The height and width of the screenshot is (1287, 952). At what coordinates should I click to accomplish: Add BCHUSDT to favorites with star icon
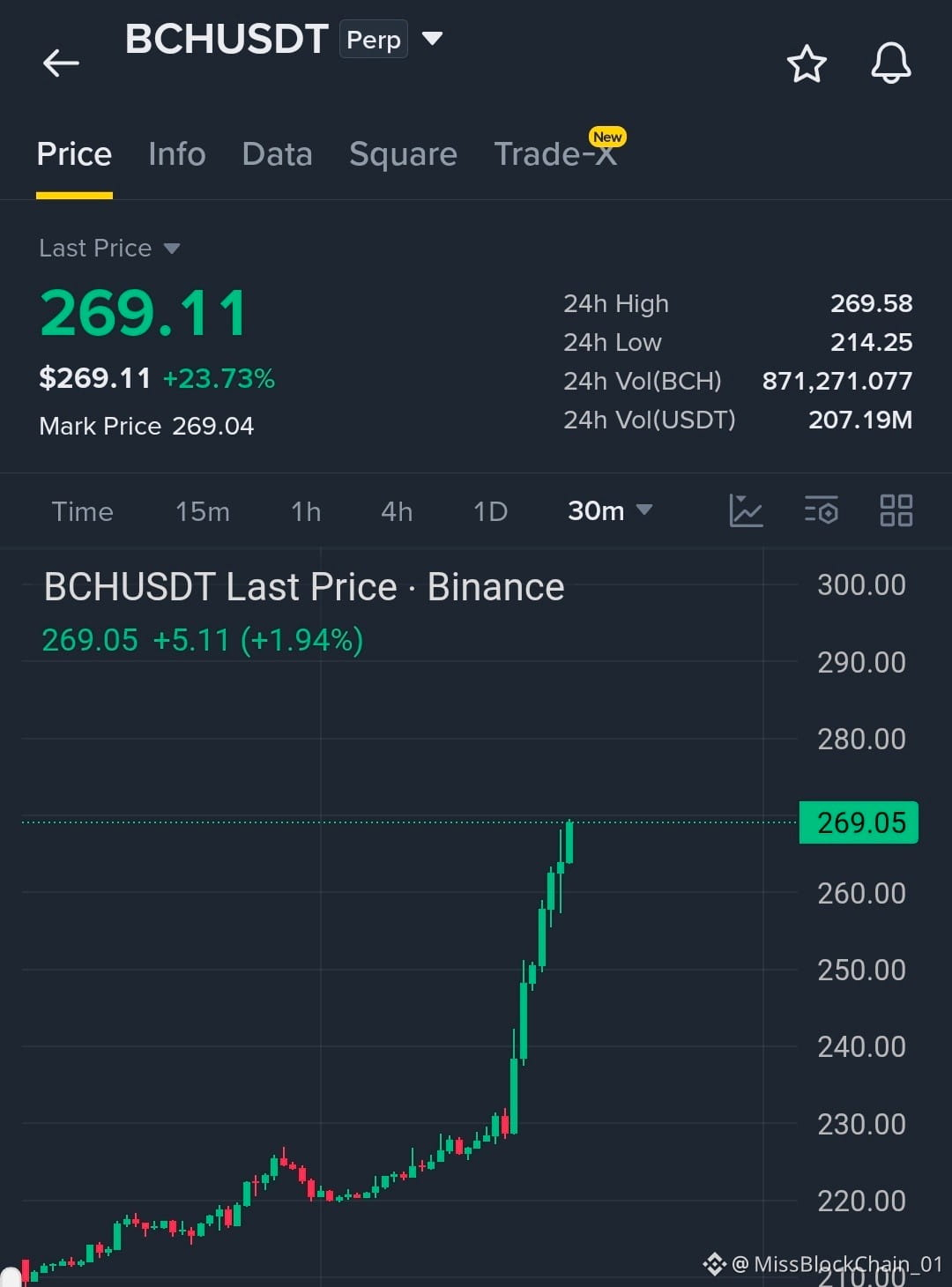pyautogui.click(x=807, y=63)
